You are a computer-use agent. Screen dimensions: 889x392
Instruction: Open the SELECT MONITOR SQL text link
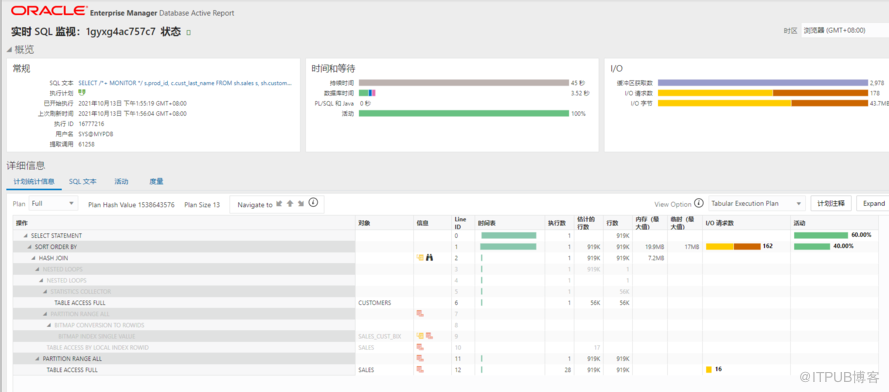185,83
